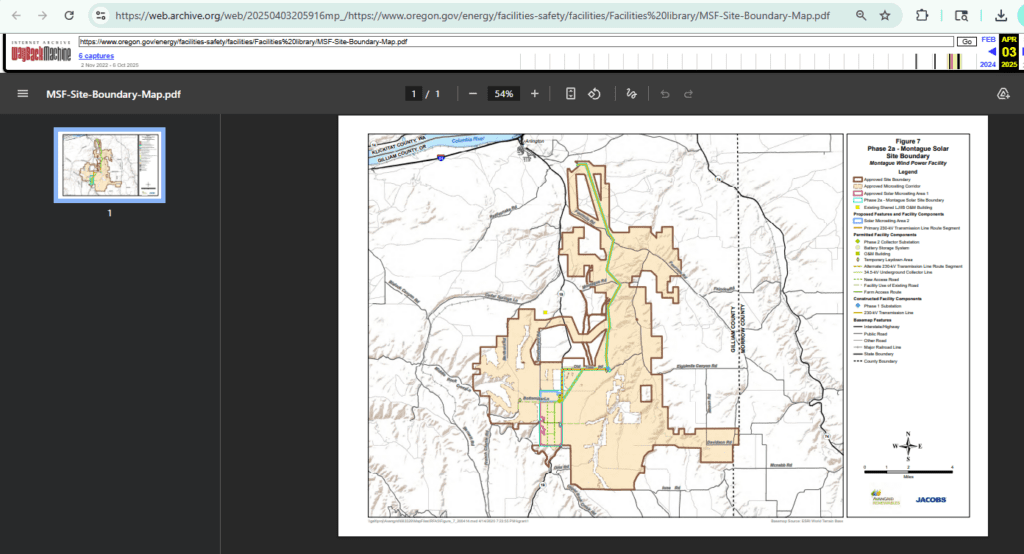
Task: Jump to previous capture blue arrow
Action: (991, 52)
